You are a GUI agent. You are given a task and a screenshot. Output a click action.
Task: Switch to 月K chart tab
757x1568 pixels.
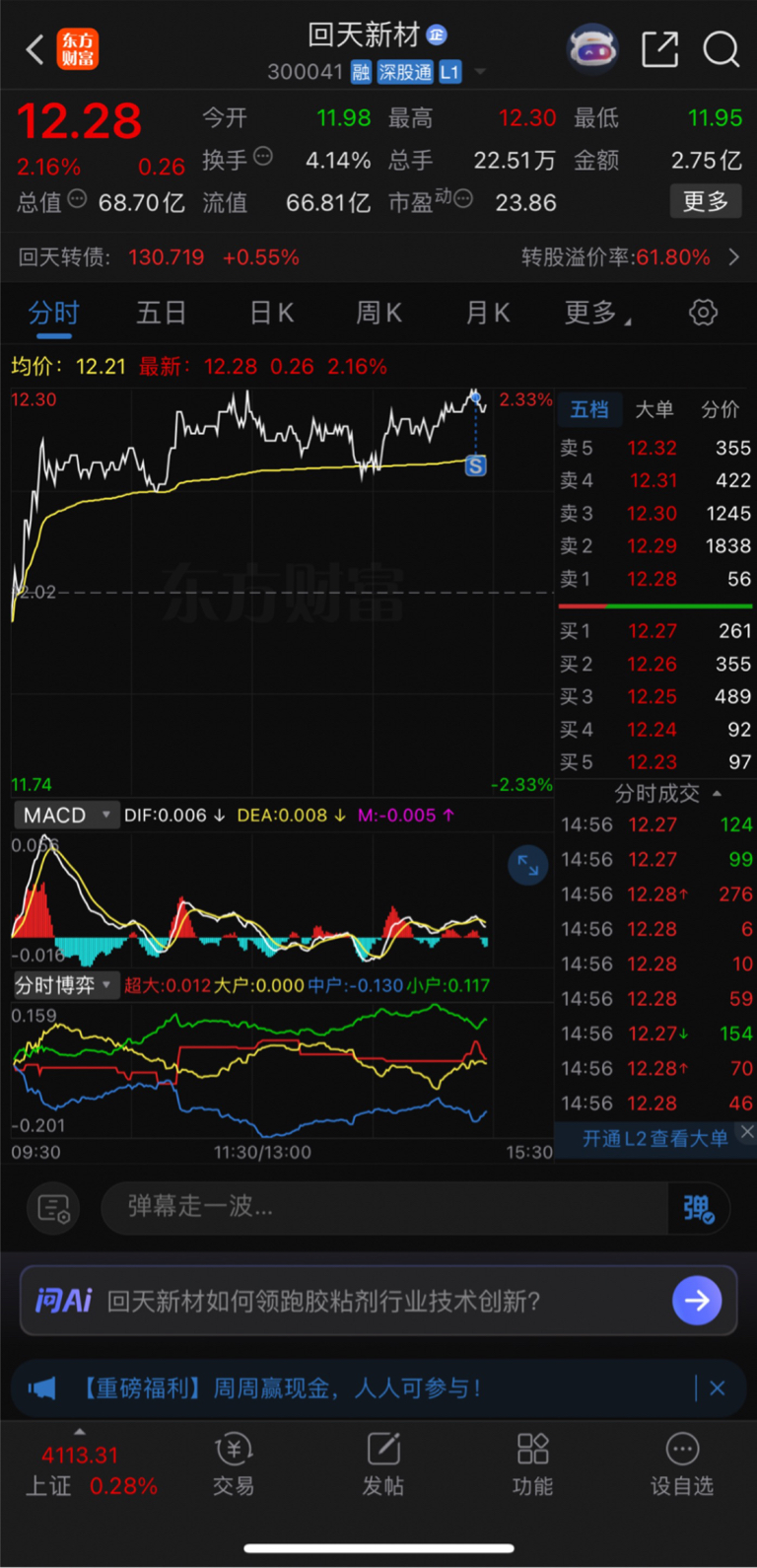pyautogui.click(x=488, y=313)
